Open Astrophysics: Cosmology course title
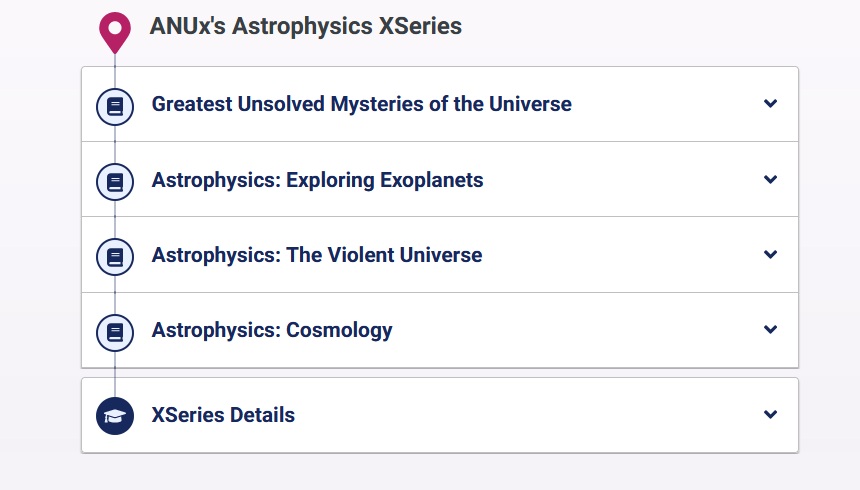The width and height of the screenshot is (860, 490). point(271,330)
